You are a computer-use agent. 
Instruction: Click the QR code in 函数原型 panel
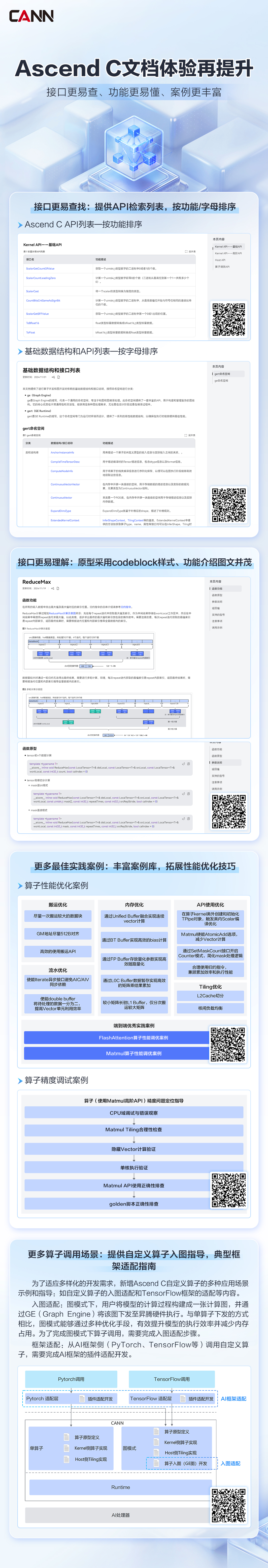[229, 811]
